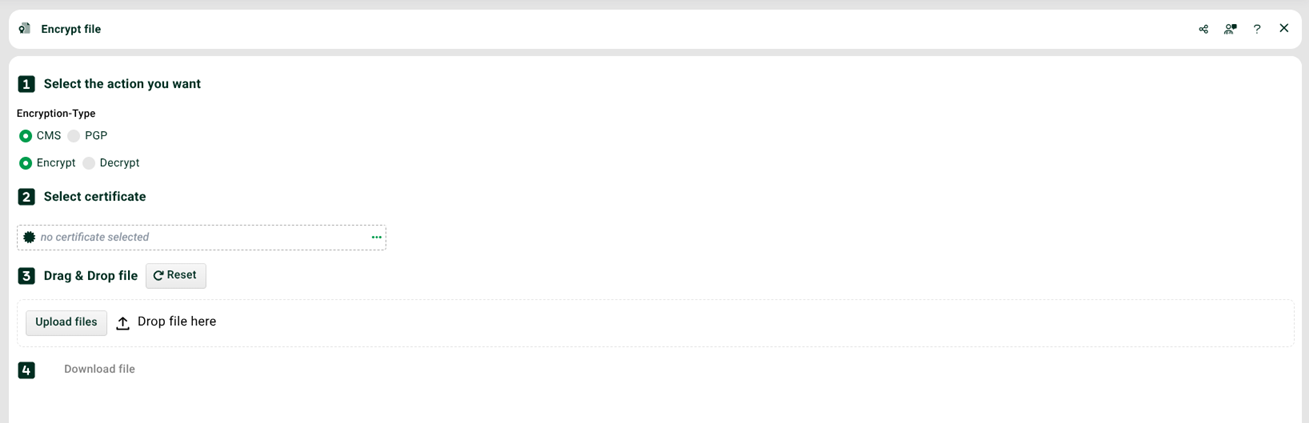Open the user feedback icon in header
Screen dimensions: 1309x423
[x=1230, y=29]
